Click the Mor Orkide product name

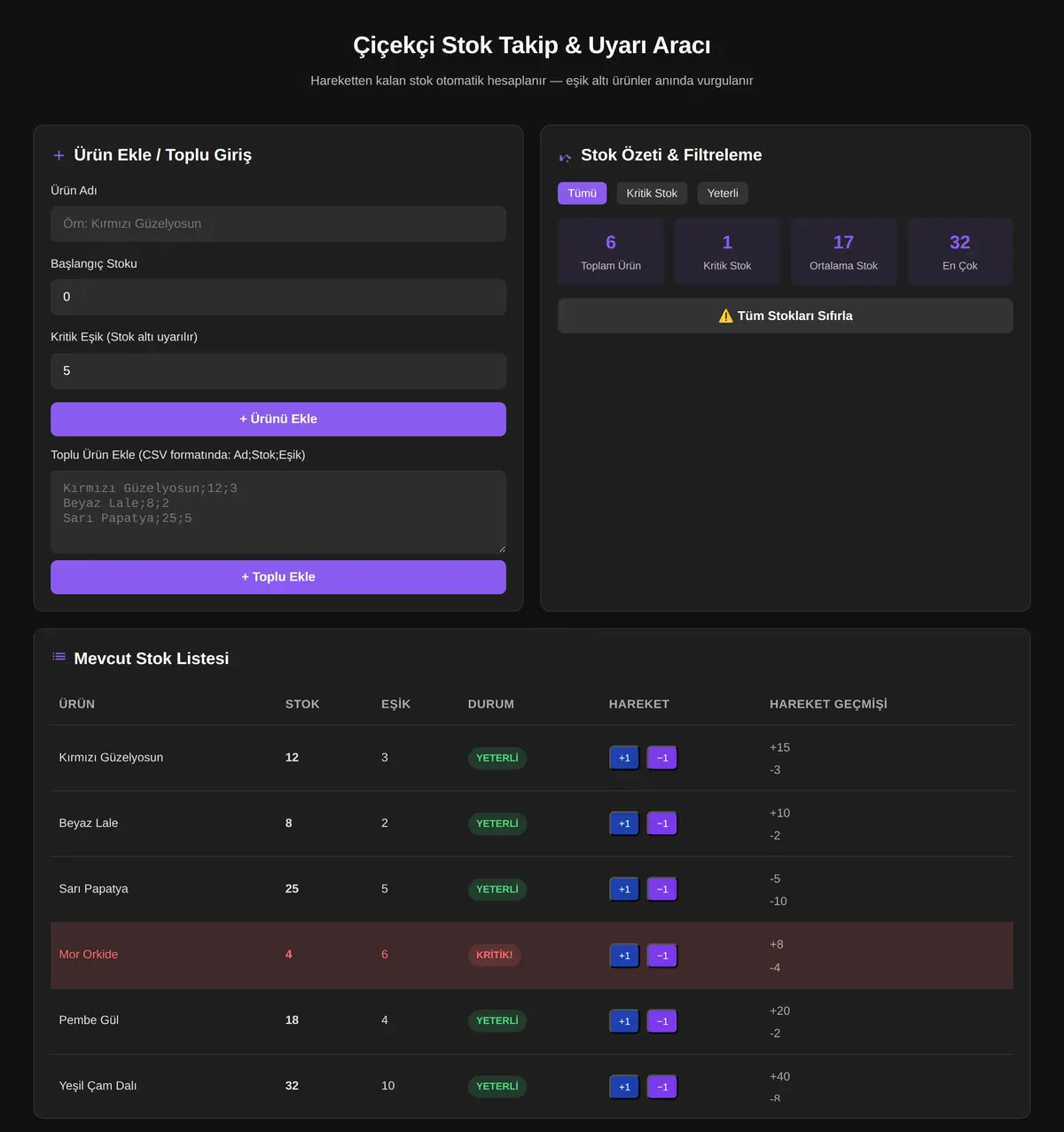coord(89,955)
